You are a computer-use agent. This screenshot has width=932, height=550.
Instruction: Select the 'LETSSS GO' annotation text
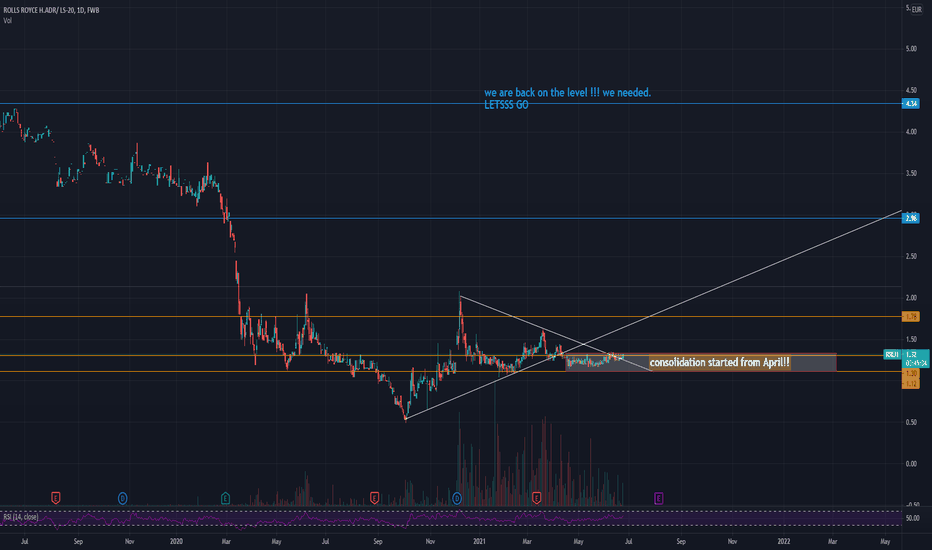(506, 105)
